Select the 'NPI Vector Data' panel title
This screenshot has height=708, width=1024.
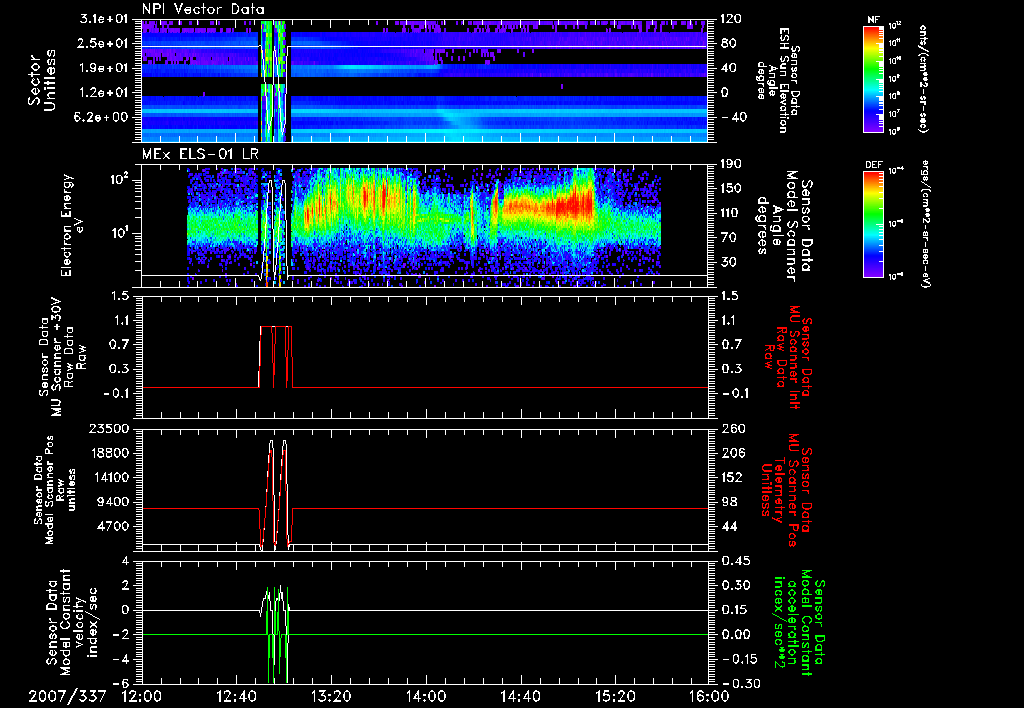point(203,9)
